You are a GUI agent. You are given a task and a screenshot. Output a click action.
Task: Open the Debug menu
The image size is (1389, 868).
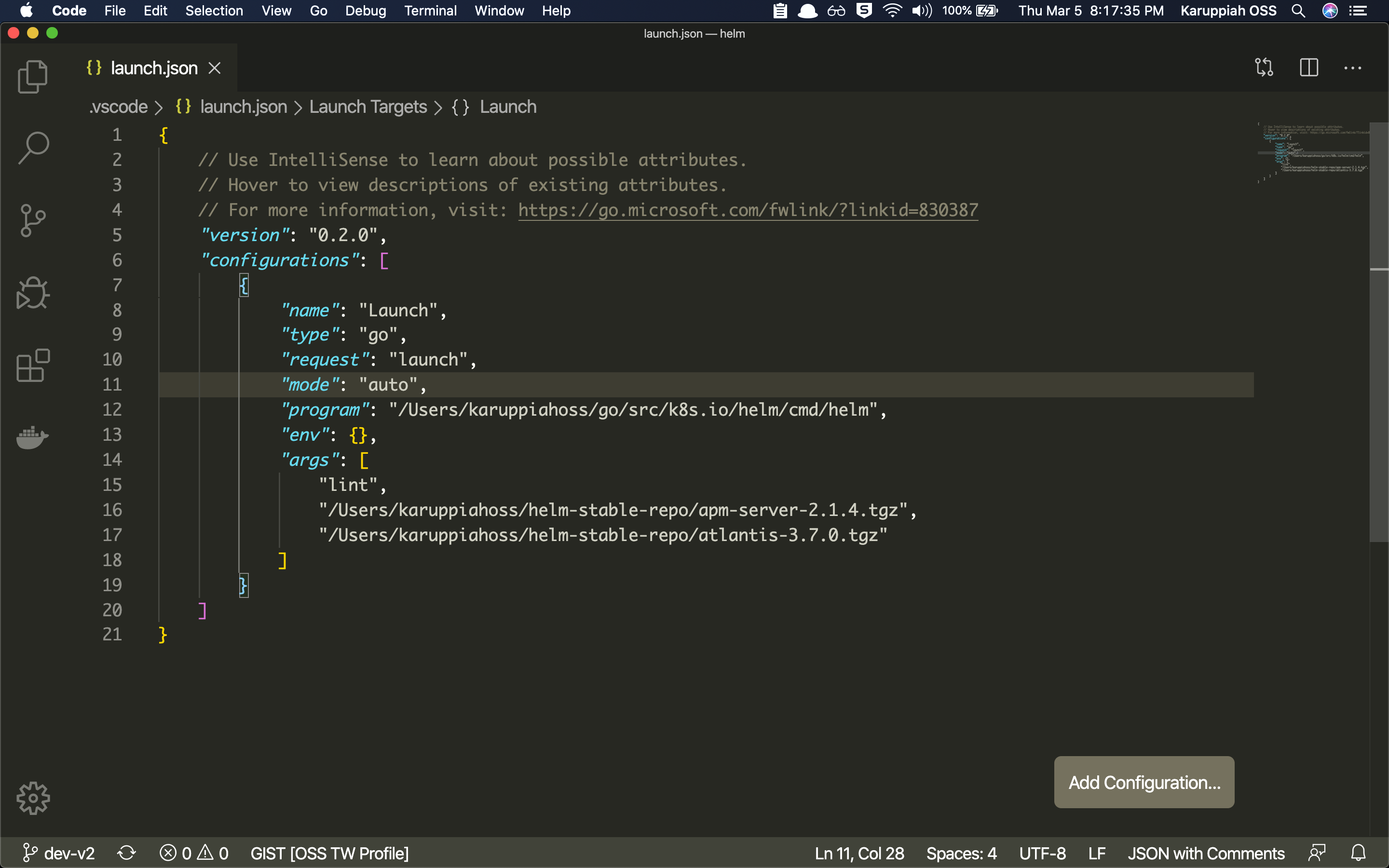pyautogui.click(x=366, y=10)
